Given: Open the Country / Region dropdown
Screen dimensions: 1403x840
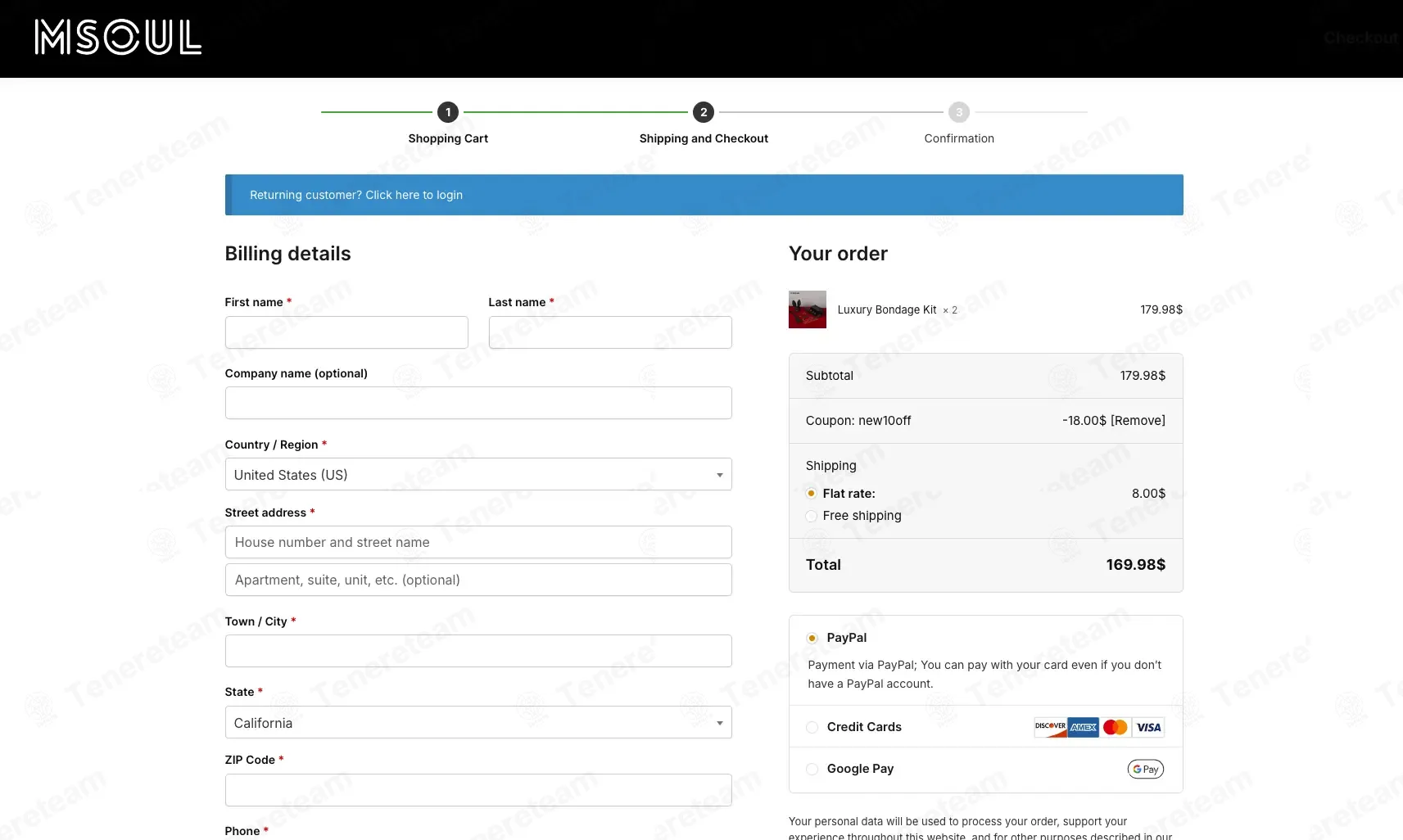Looking at the screenshot, I should [478, 474].
